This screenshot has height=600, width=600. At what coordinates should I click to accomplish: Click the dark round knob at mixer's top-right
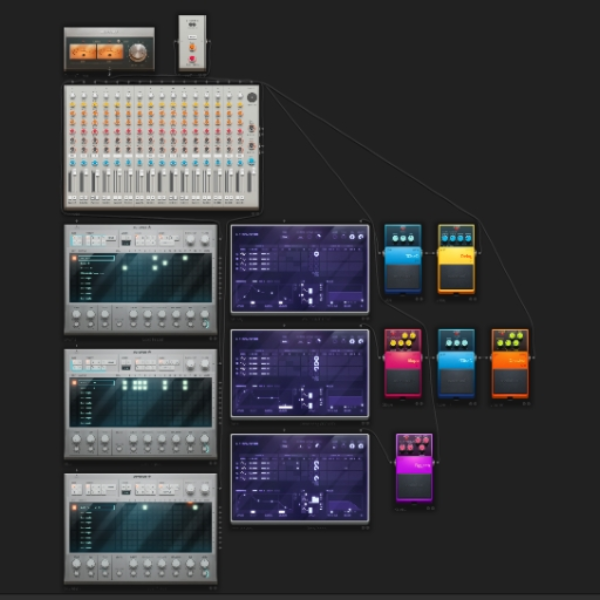point(252,97)
